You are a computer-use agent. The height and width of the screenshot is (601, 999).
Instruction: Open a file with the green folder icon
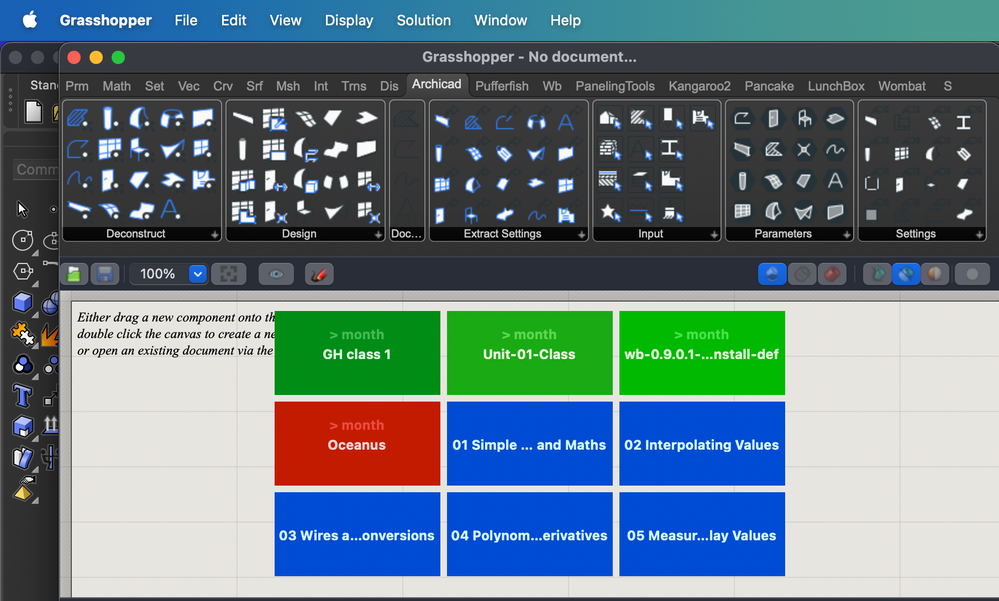click(x=74, y=274)
